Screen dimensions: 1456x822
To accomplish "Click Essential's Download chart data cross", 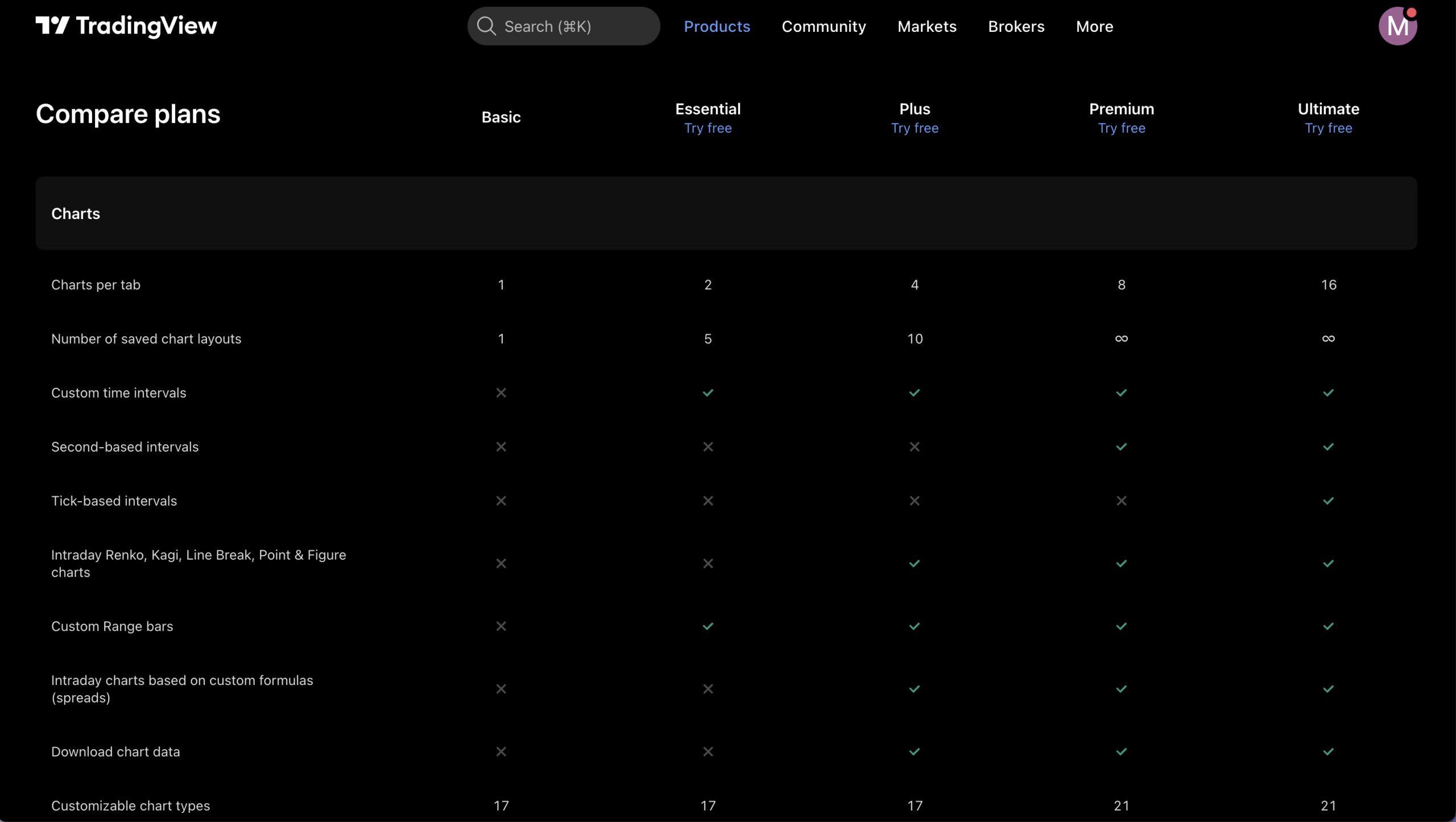I will [x=708, y=752].
